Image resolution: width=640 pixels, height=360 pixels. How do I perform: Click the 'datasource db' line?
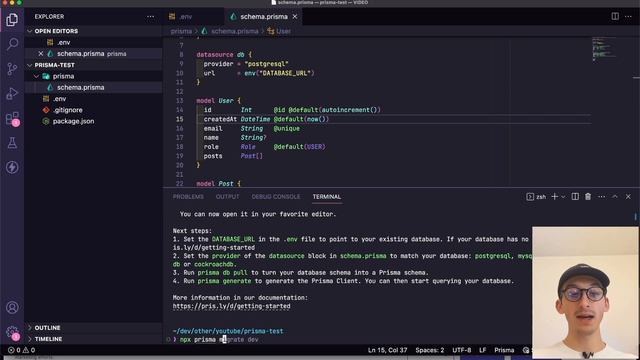pyautogui.click(x=224, y=55)
